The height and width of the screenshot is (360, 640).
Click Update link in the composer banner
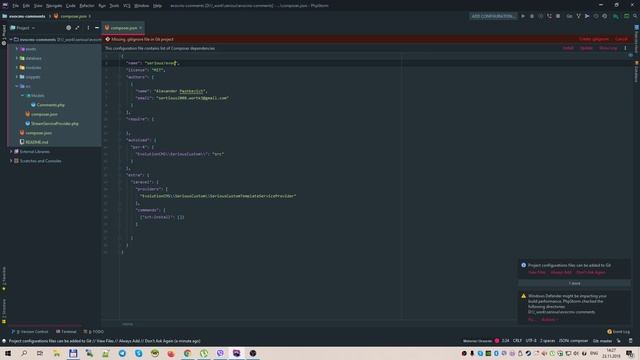pos(586,48)
